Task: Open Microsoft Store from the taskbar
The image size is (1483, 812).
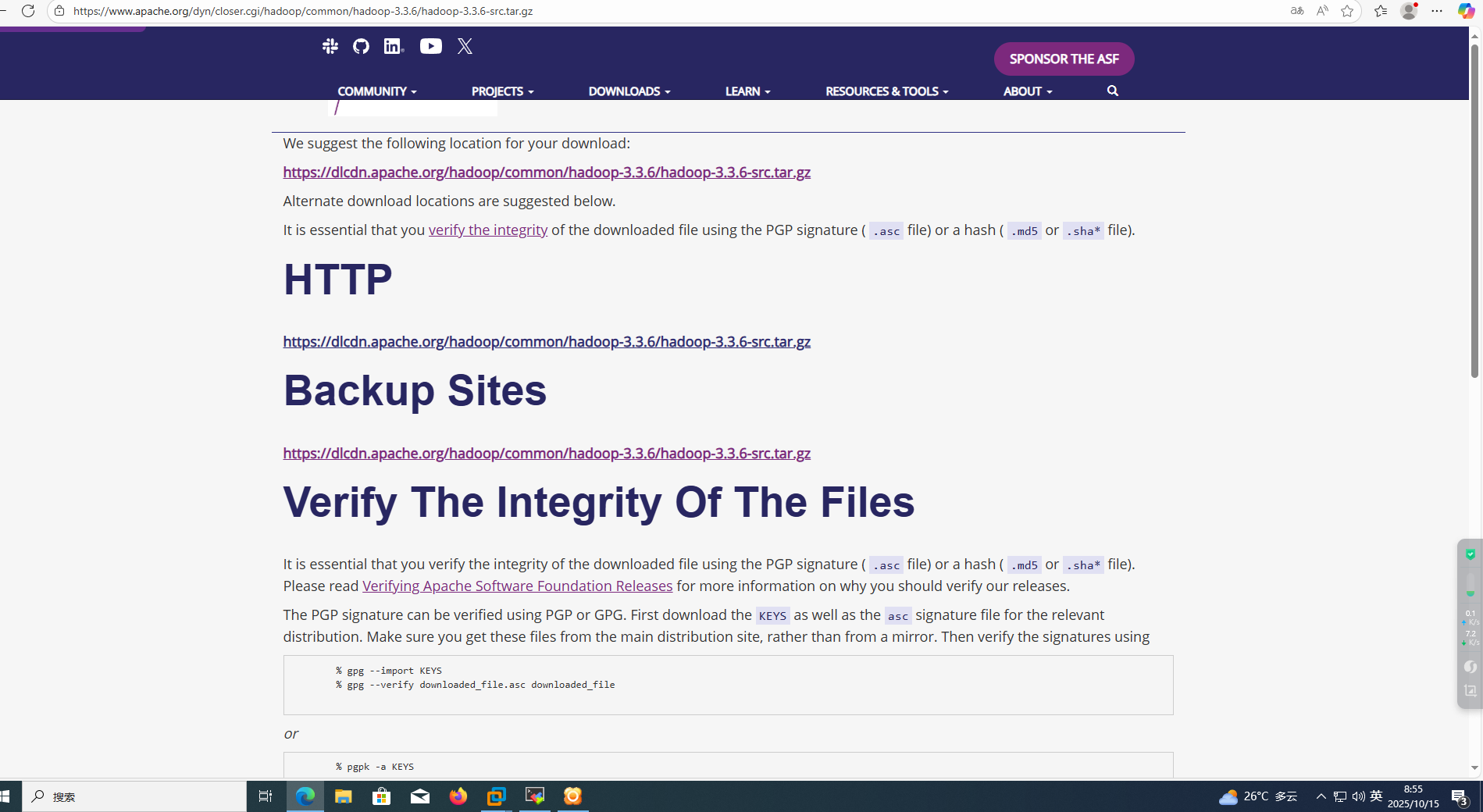Action: (x=382, y=796)
